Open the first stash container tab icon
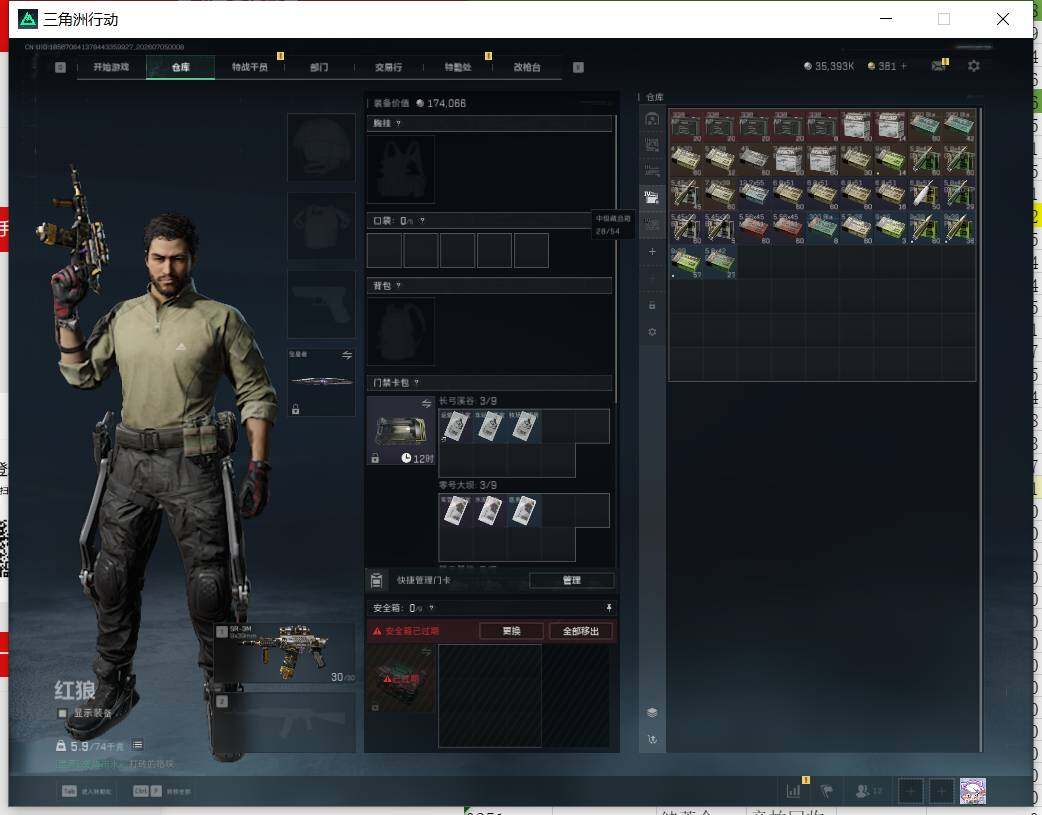The image size is (1042, 815). click(x=652, y=119)
